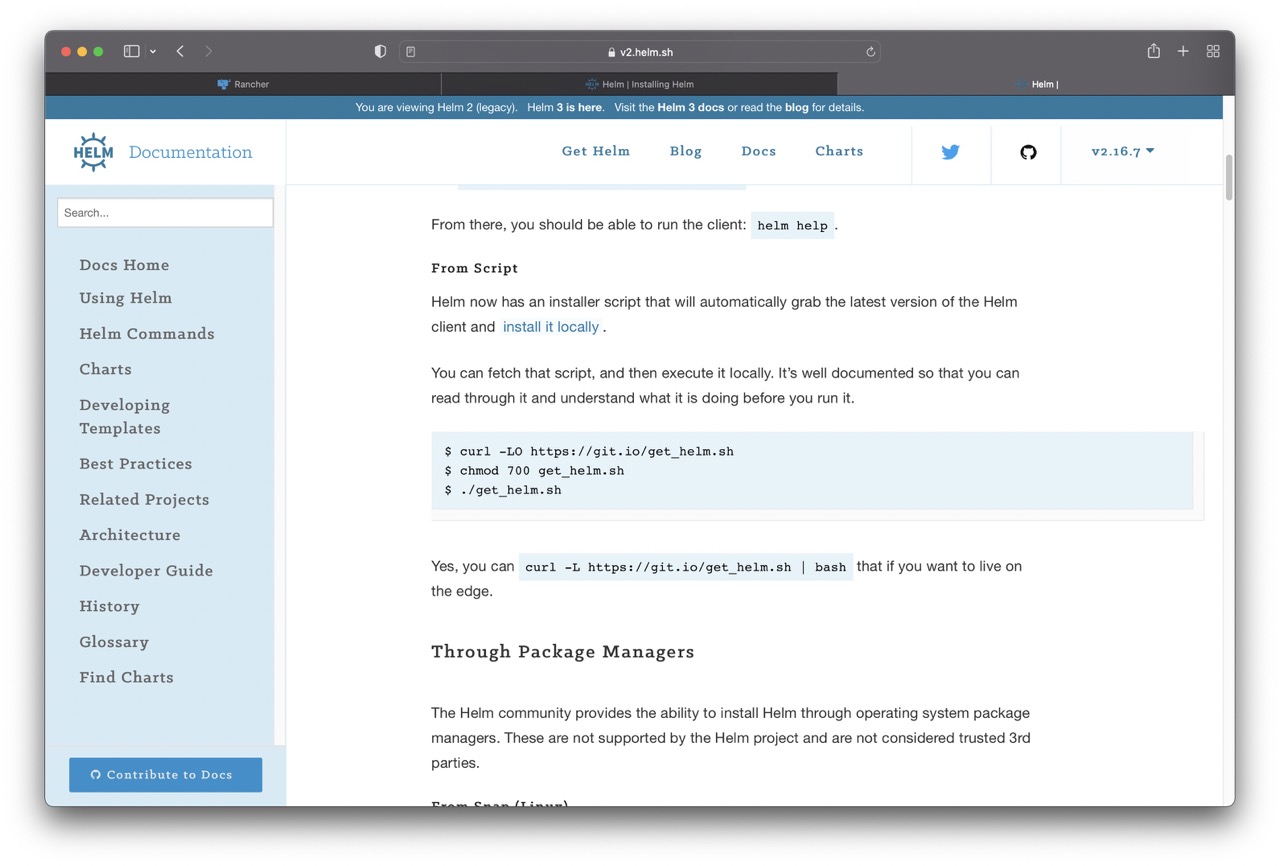Switch to the Rancher tab
1280x866 pixels.
243,84
